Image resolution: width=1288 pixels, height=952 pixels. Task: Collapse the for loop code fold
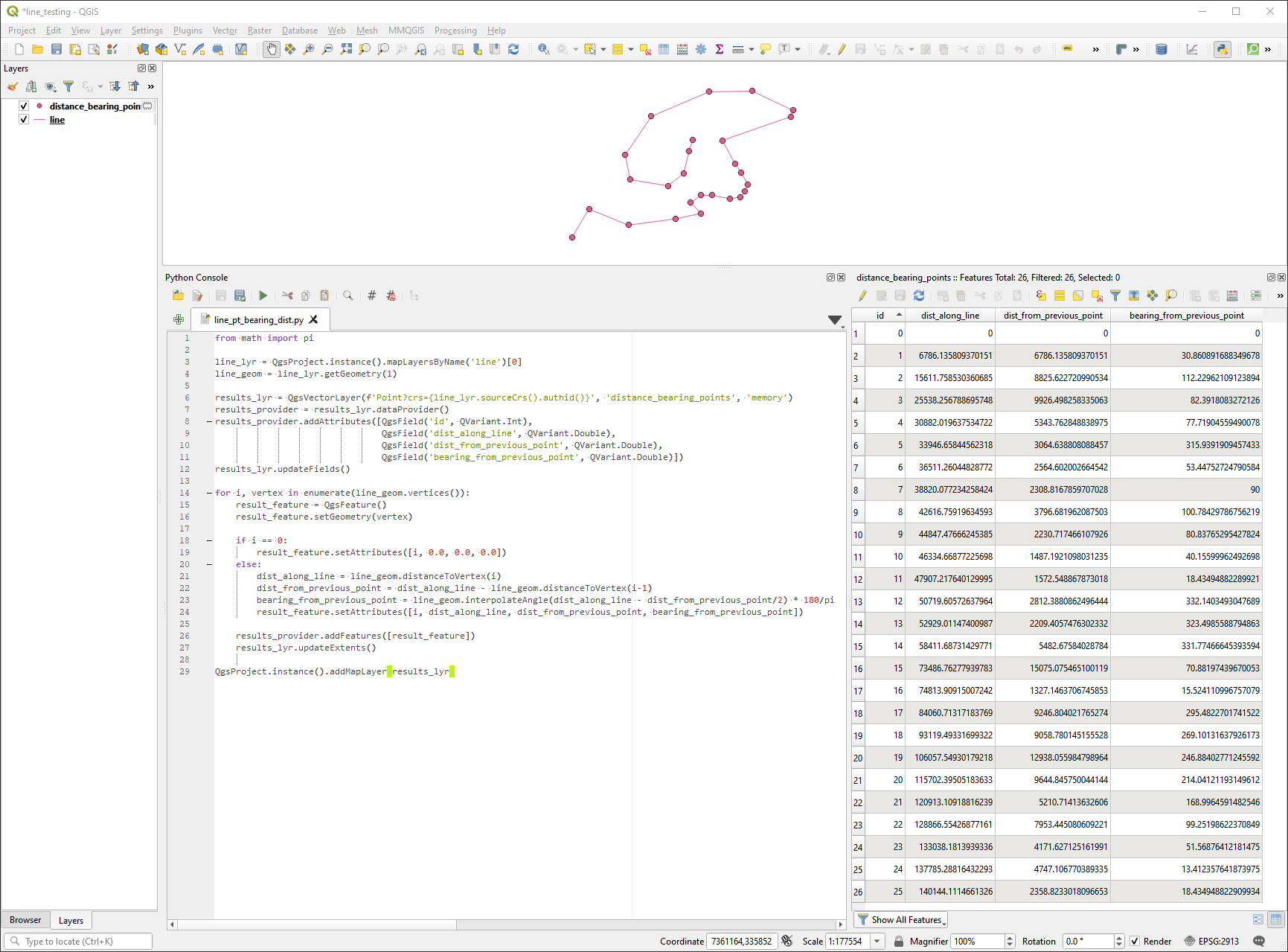click(x=209, y=493)
